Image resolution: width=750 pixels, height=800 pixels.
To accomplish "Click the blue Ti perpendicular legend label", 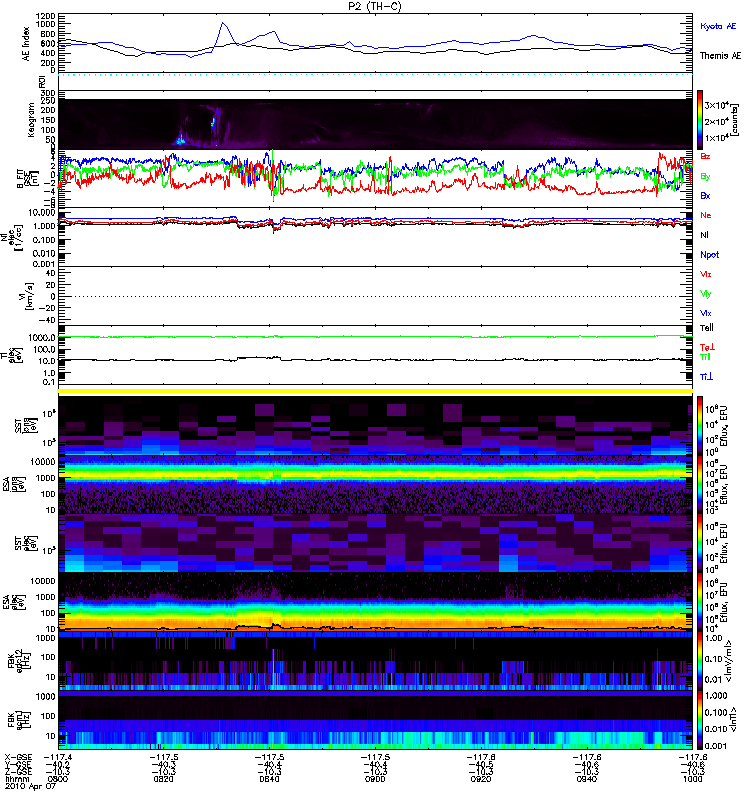I will coord(706,377).
